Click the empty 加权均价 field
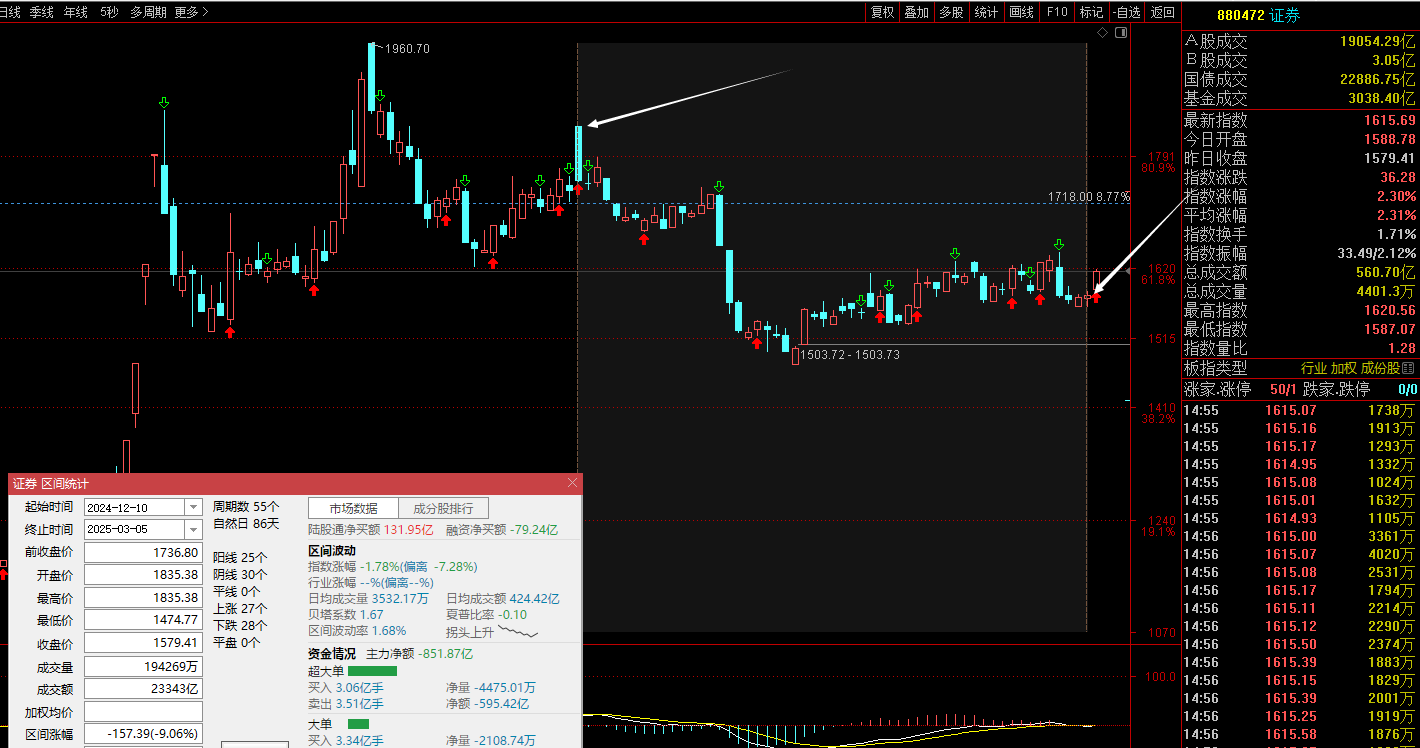The width and height of the screenshot is (1420, 748). click(x=143, y=712)
